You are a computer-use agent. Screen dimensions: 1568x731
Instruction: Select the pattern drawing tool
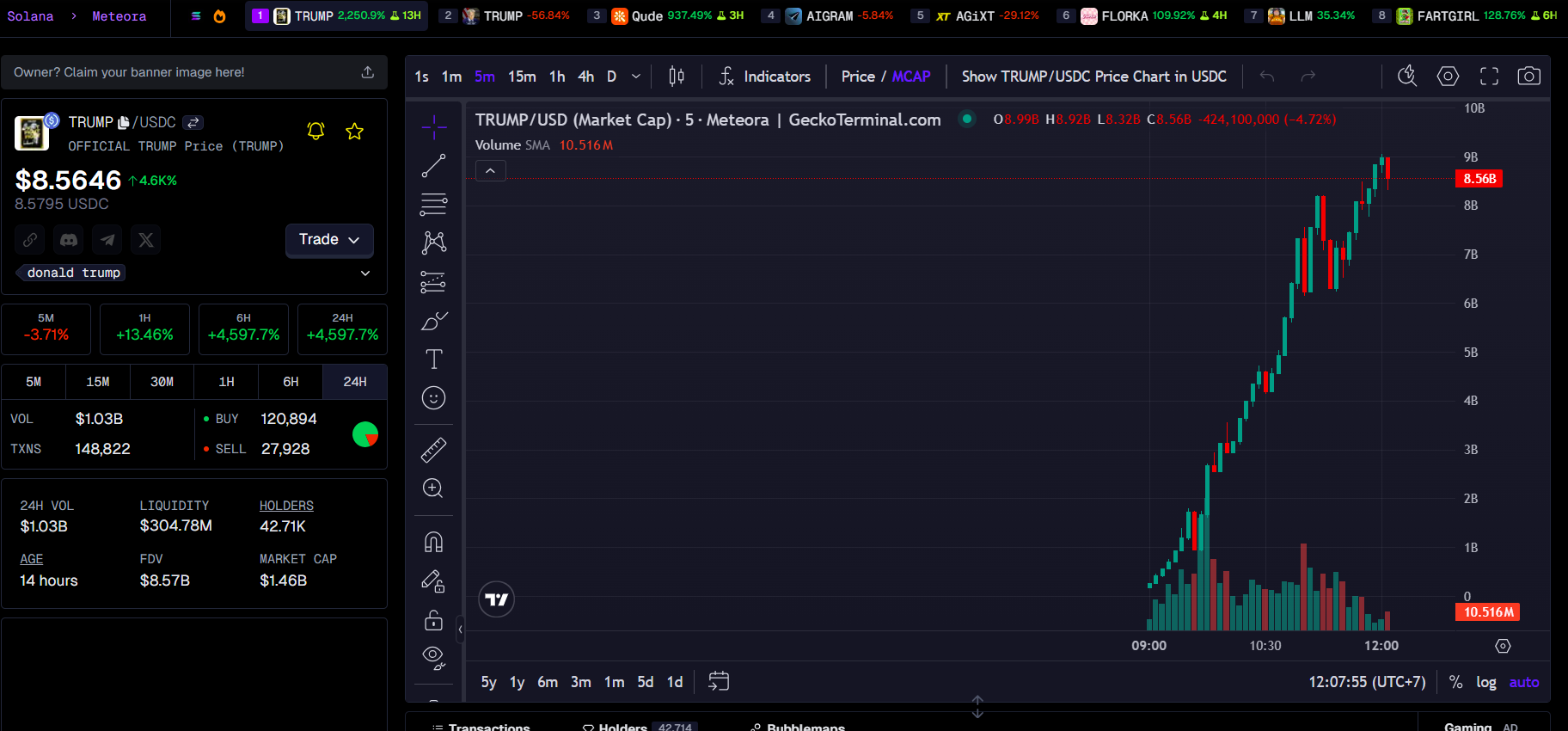point(434,243)
